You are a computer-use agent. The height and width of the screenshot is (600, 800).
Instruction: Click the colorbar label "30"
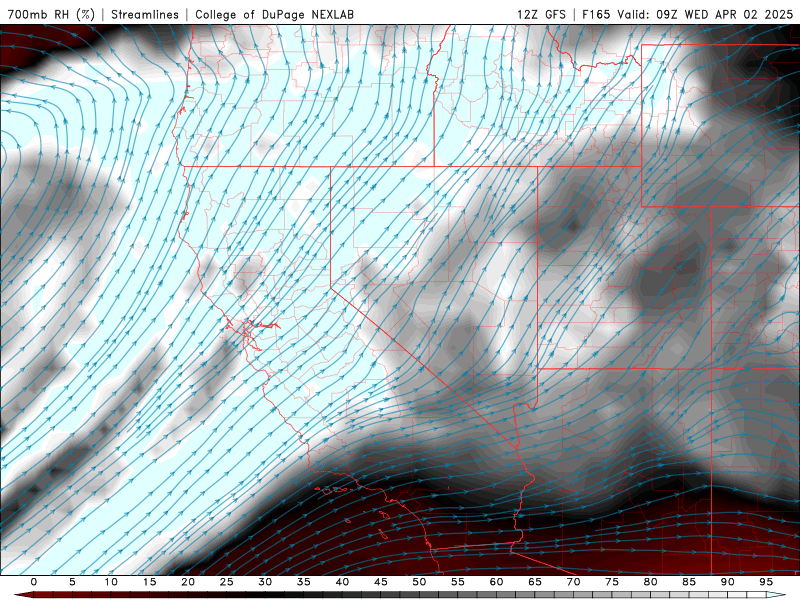pos(265,582)
